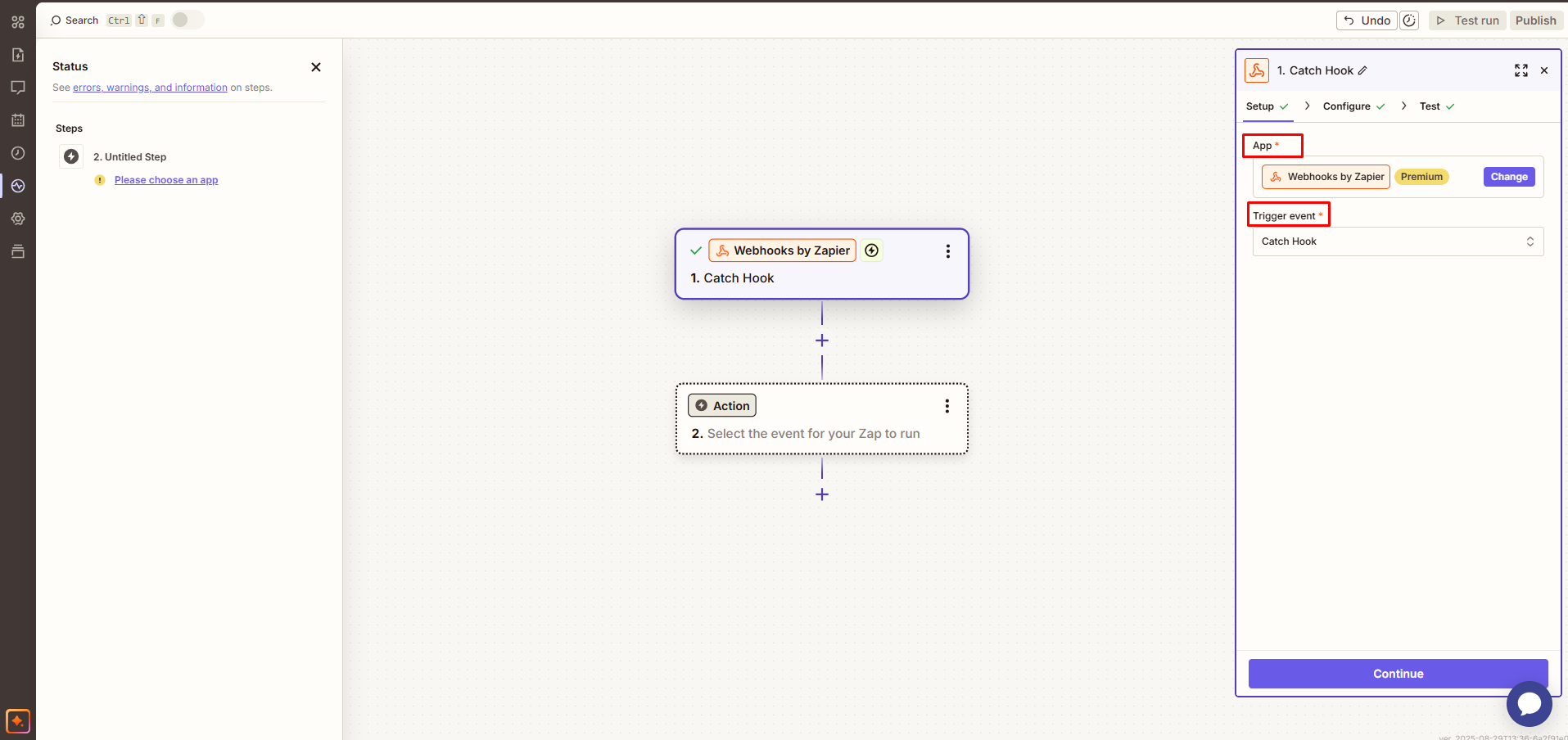
Task: Click version history icon beside Undo
Action: click(x=1409, y=20)
